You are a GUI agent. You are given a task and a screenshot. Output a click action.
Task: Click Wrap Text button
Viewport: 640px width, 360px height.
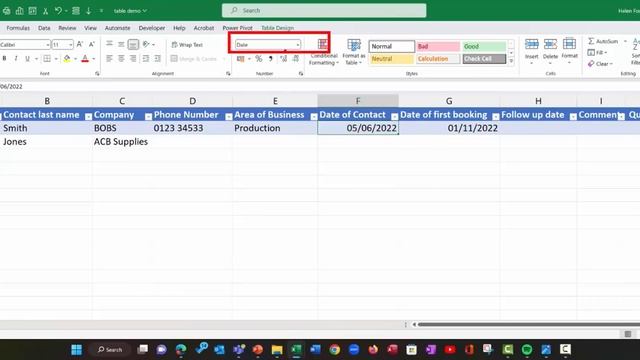coord(187,44)
